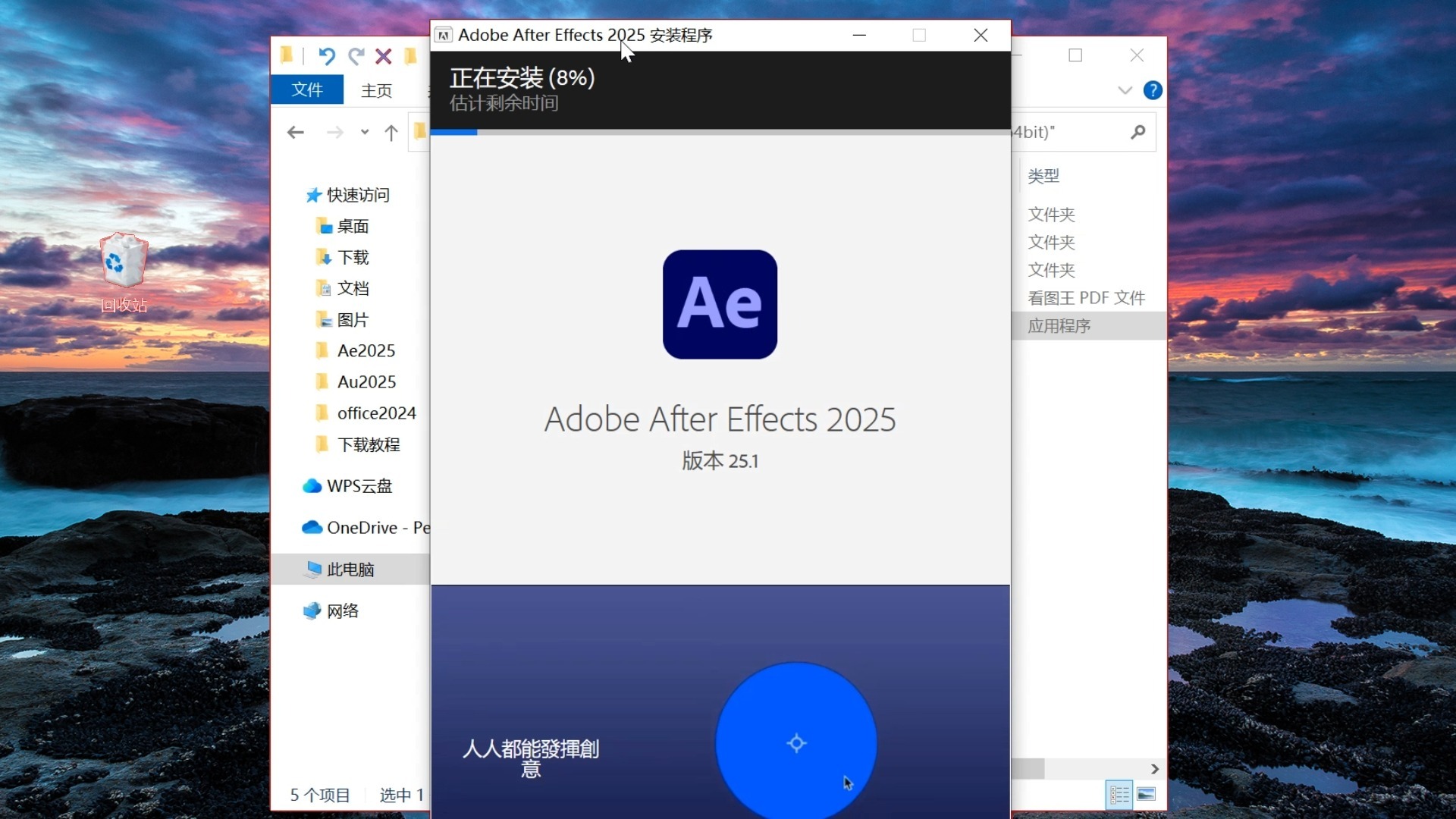Image resolution: width=1456 pixels, height=819 pixels.
Task: Click the Explorer search box
Action: pos(1084,132)
